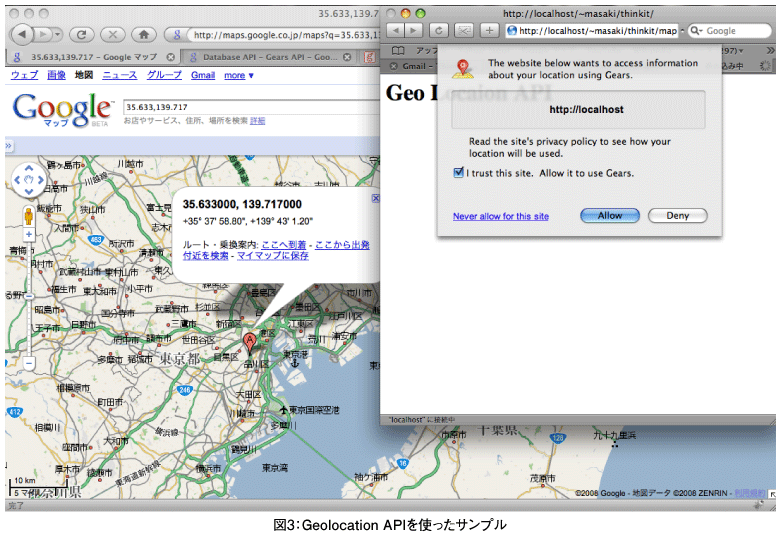Click the 東京港 anchor icon on map
The width and height of the screenshot is (780, 535).
click(295, 364)
